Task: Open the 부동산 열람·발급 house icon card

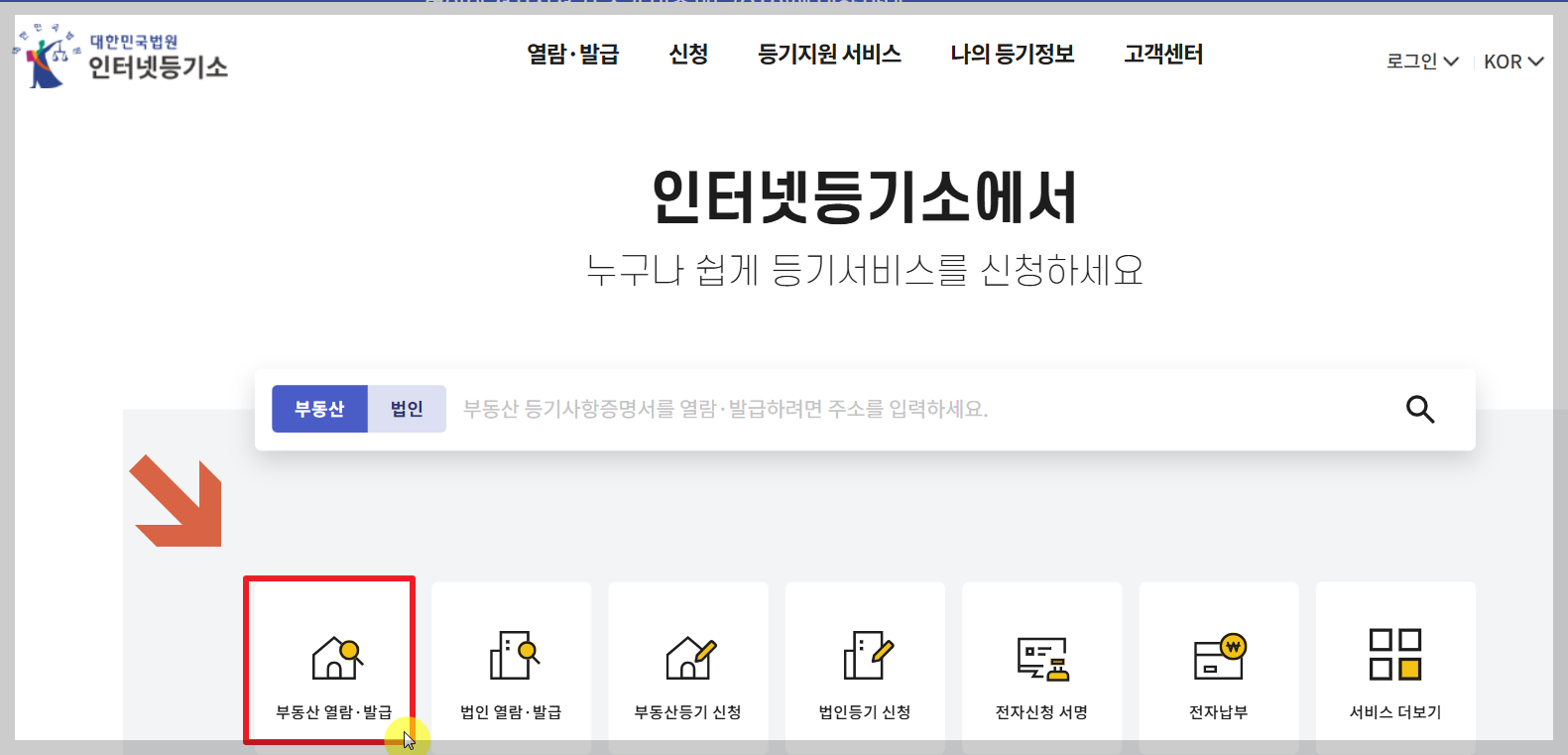Action: (334, 668)
